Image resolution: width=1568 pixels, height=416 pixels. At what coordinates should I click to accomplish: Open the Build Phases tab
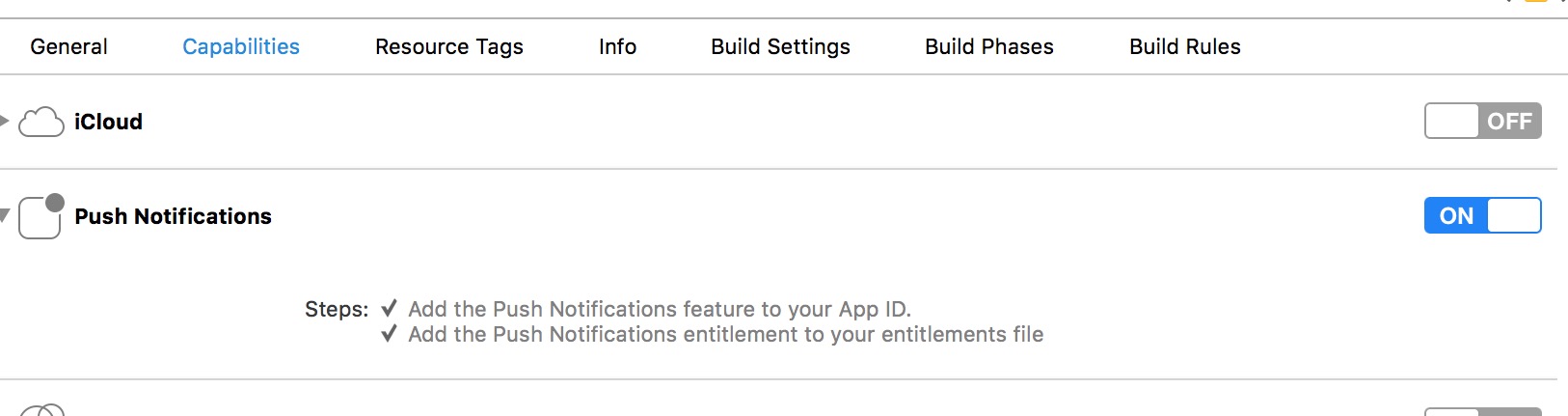pyautogui.click(x=988, y=46)
